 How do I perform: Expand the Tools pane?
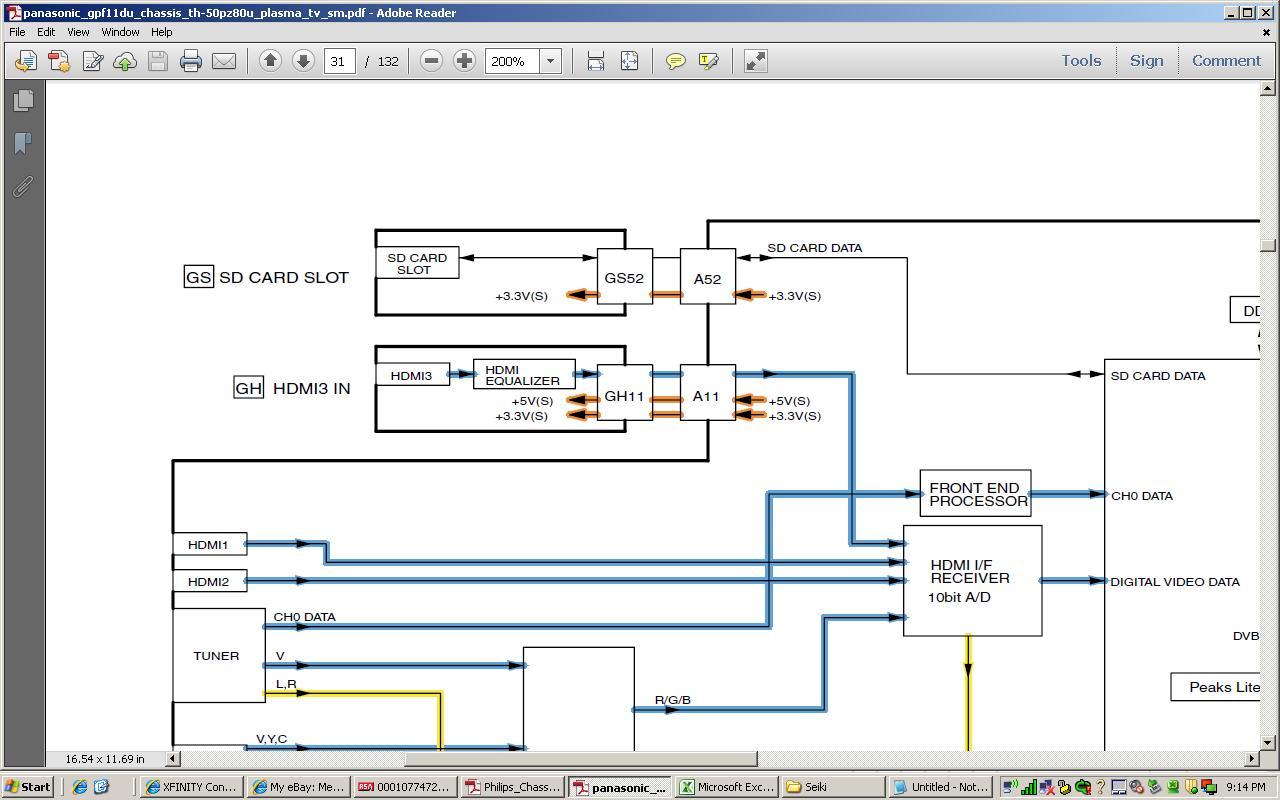(x=1081, y=61)
